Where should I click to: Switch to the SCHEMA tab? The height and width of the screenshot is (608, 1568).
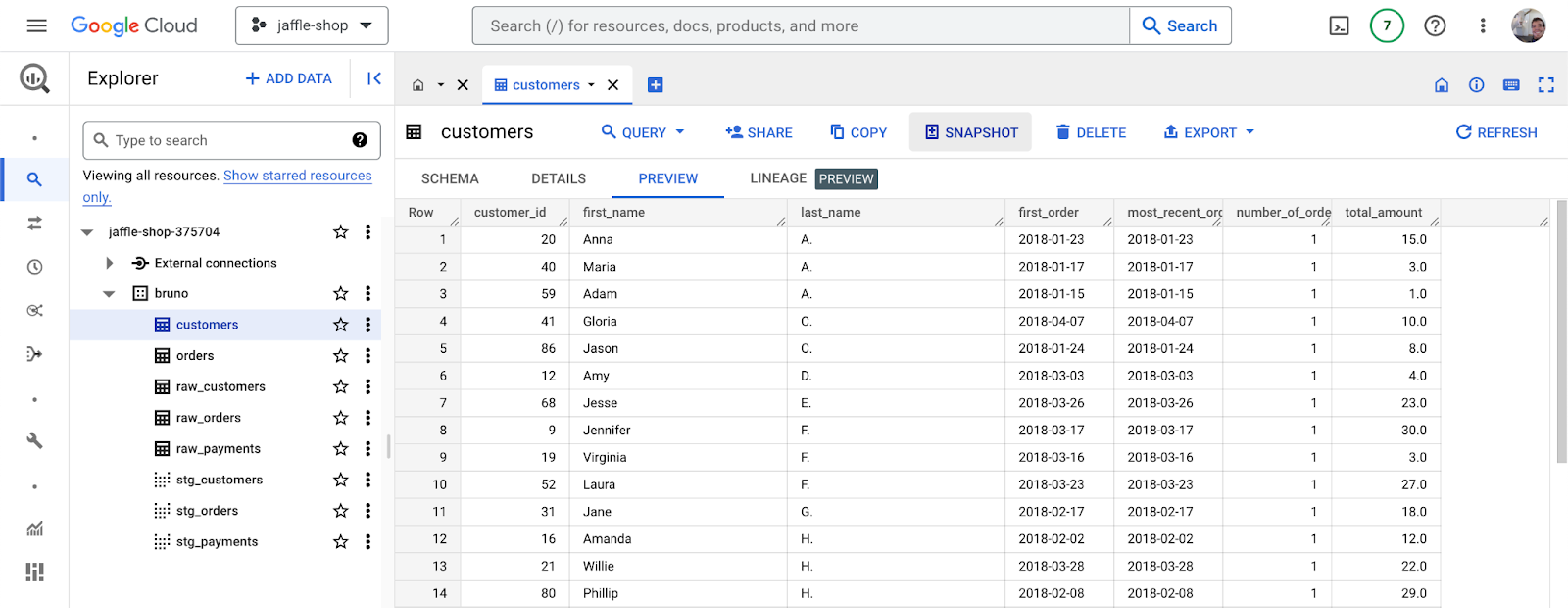(450, 178)
